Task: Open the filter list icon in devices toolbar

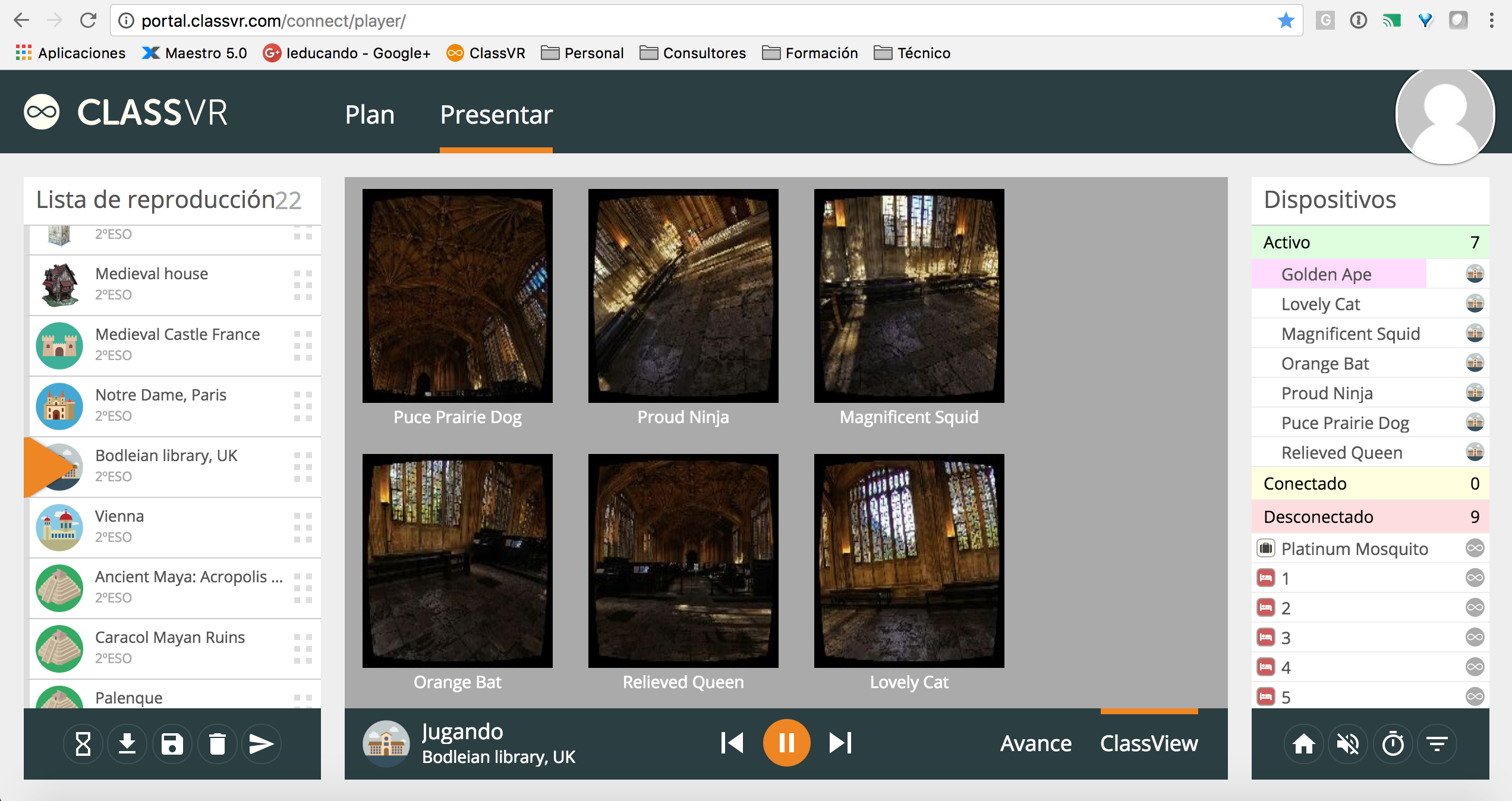Action: pyautogui.click(x=1437, y=744)
